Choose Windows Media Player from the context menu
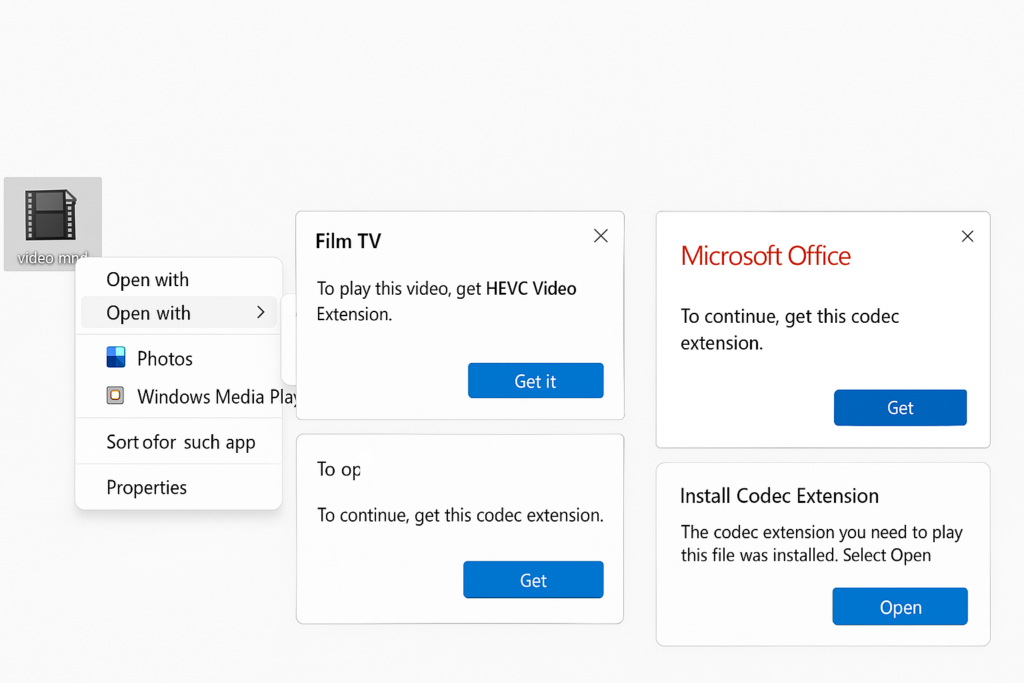This screenshot has height=683, width=1024. click(x=188, y=396)
